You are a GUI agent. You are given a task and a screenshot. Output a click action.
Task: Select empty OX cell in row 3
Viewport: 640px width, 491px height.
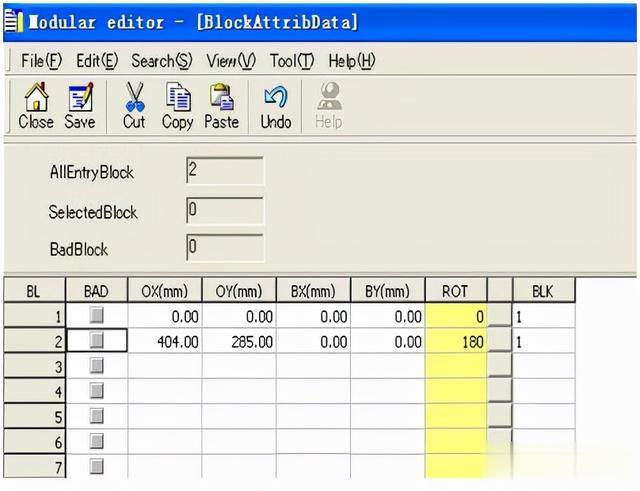coord(165,366)
